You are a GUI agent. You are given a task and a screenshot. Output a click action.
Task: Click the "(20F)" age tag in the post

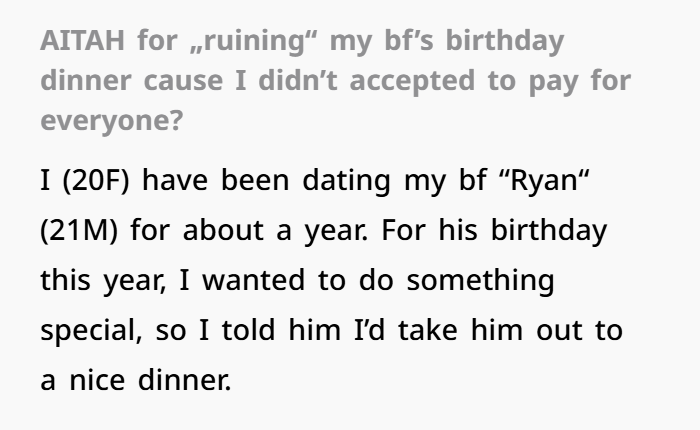pos(96,181)
